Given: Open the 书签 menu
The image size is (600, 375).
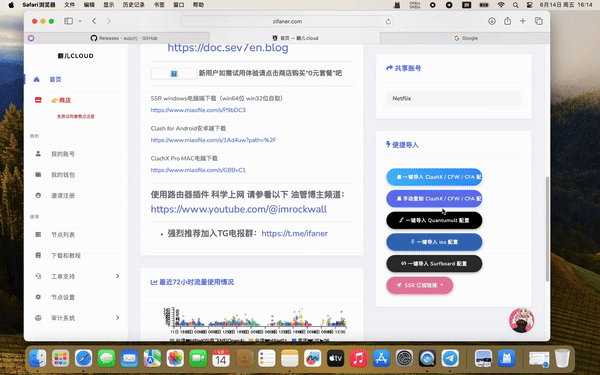Looking at the screenshot, I should (159, 5).
